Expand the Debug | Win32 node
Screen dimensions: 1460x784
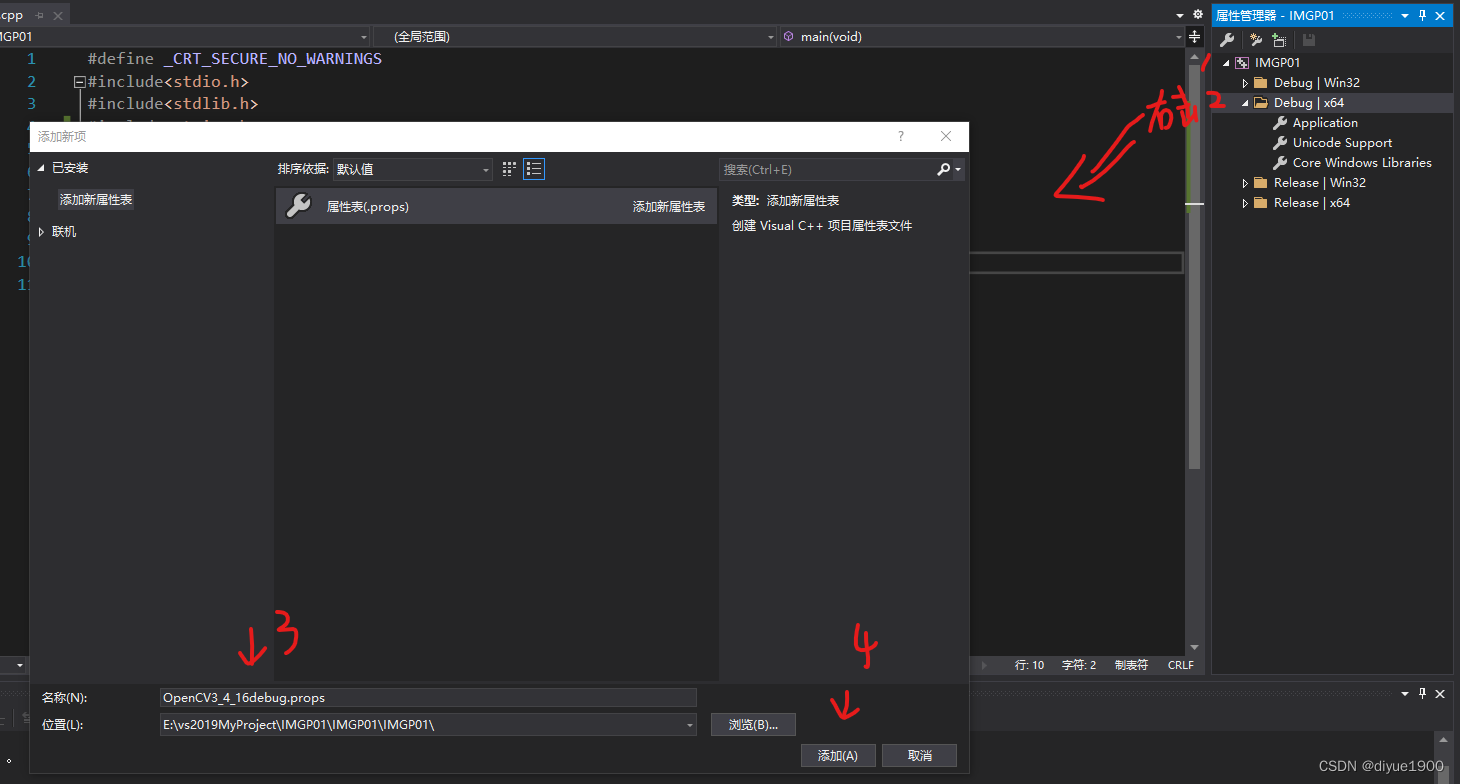pyautogui.click(x=1245, y=83)
